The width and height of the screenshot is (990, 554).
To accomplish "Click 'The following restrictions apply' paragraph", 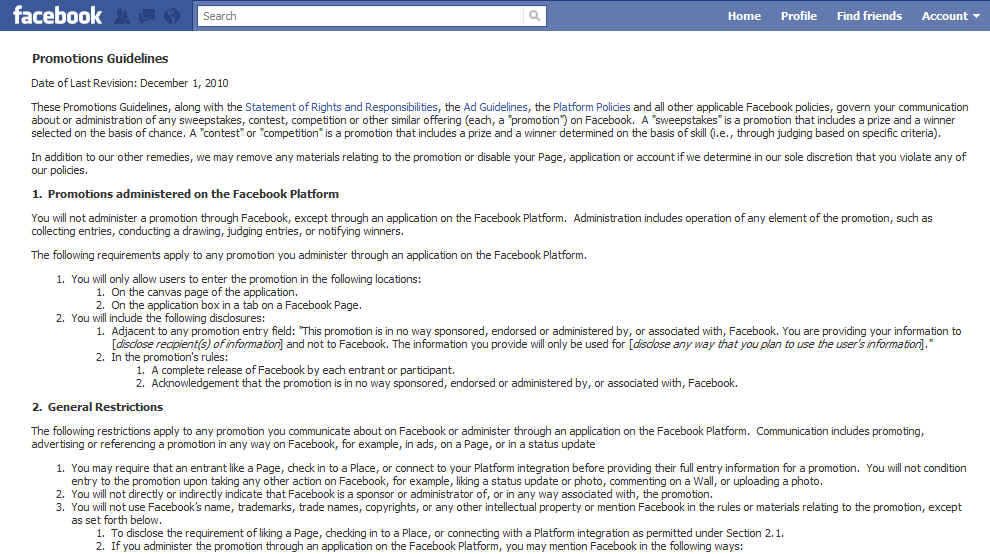I will click(x=478, y=437).
